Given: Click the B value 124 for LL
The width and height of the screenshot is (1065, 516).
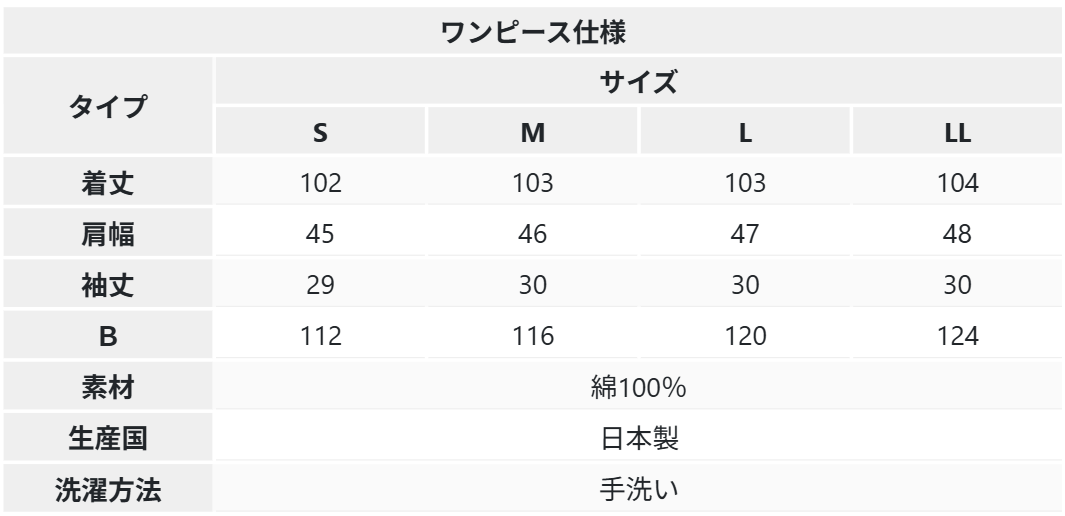Looking at the screenshot, I should coord(957,338).
